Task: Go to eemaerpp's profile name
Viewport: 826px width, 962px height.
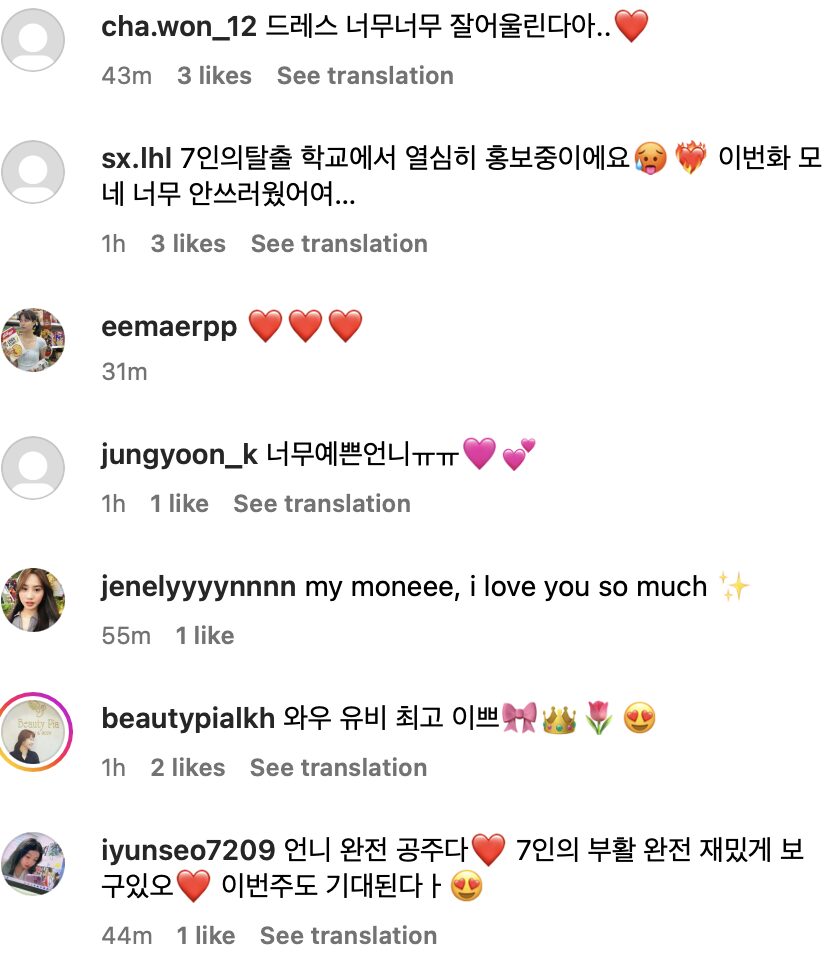Action: click(x=169, y=327)
